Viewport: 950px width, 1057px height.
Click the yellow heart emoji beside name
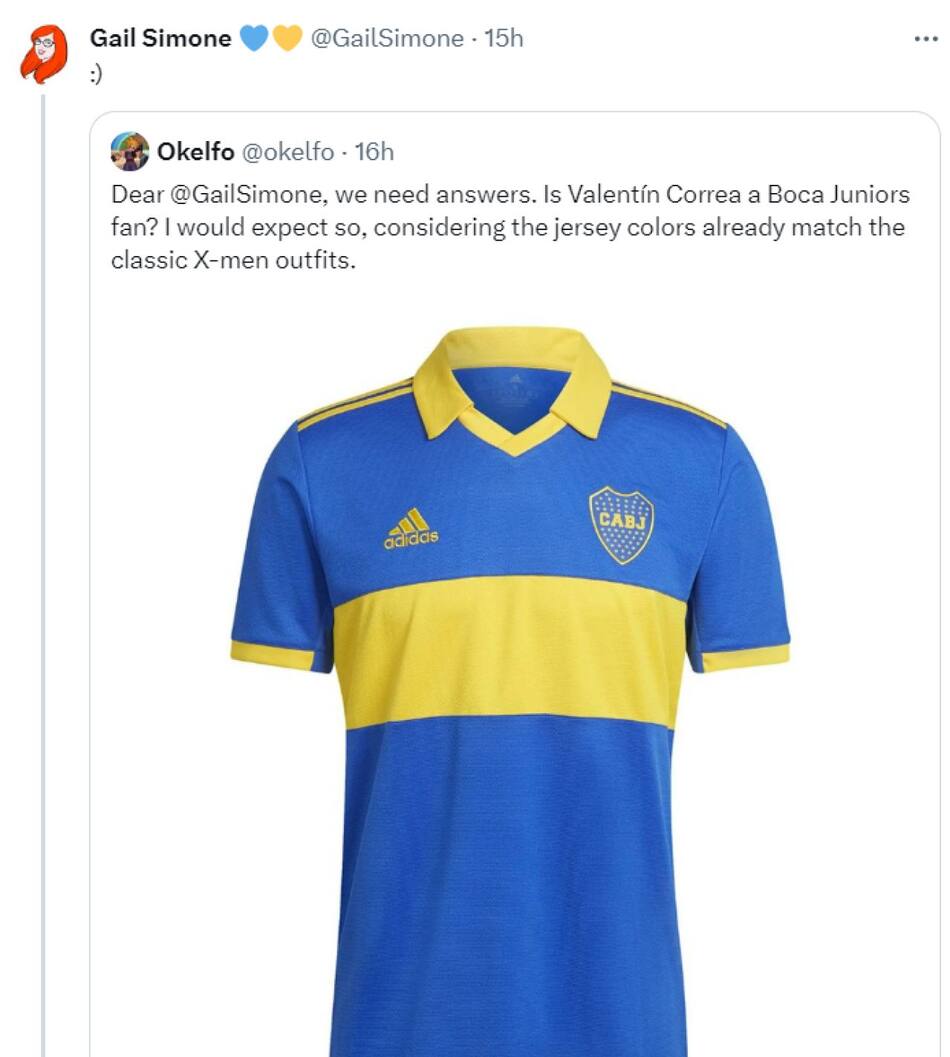tap(287, 38)
